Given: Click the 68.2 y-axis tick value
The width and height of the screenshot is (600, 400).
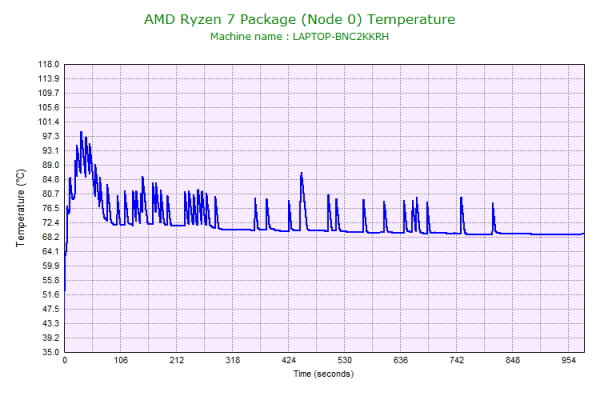Looking at the screenshot, I should (51, 237).
